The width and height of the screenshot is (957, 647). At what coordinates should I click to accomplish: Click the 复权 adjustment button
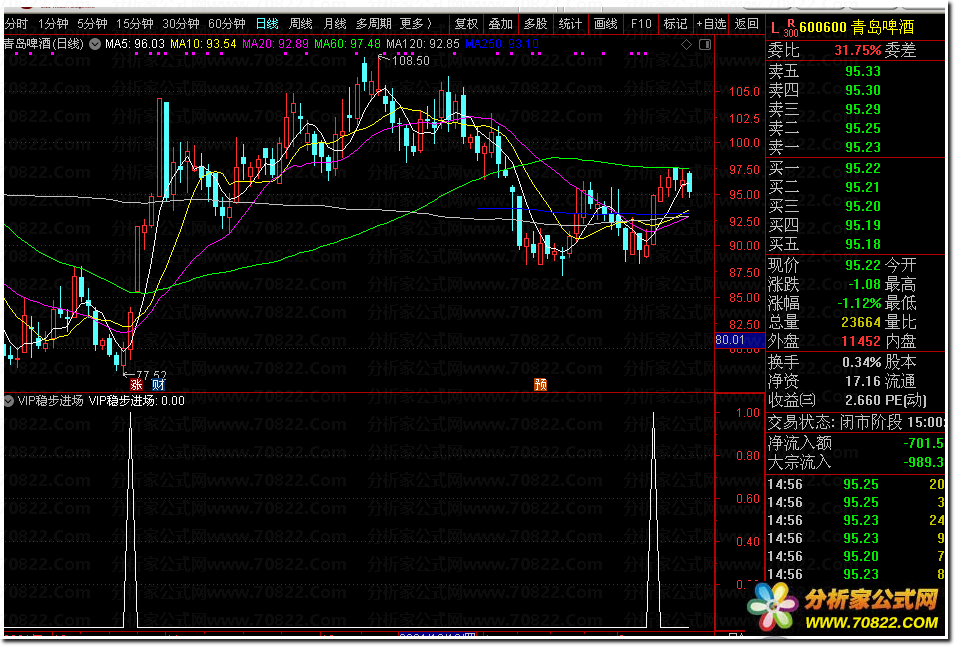pos(466,24)
